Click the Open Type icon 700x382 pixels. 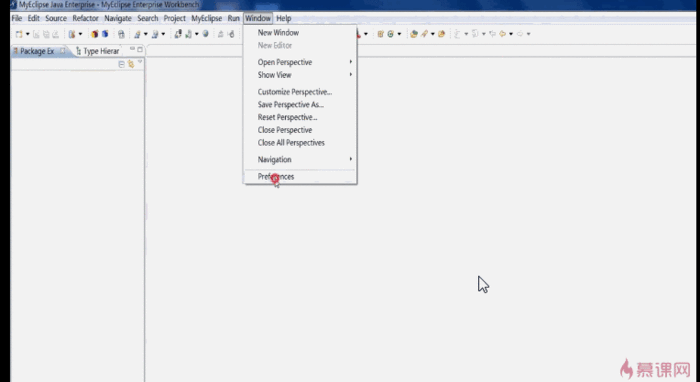(414, 34)
